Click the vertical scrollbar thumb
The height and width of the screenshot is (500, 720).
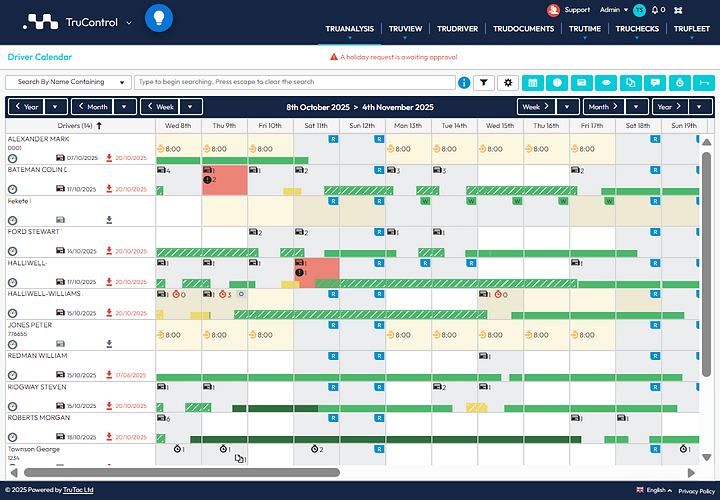pyautogui.click(x=707, y=265)
